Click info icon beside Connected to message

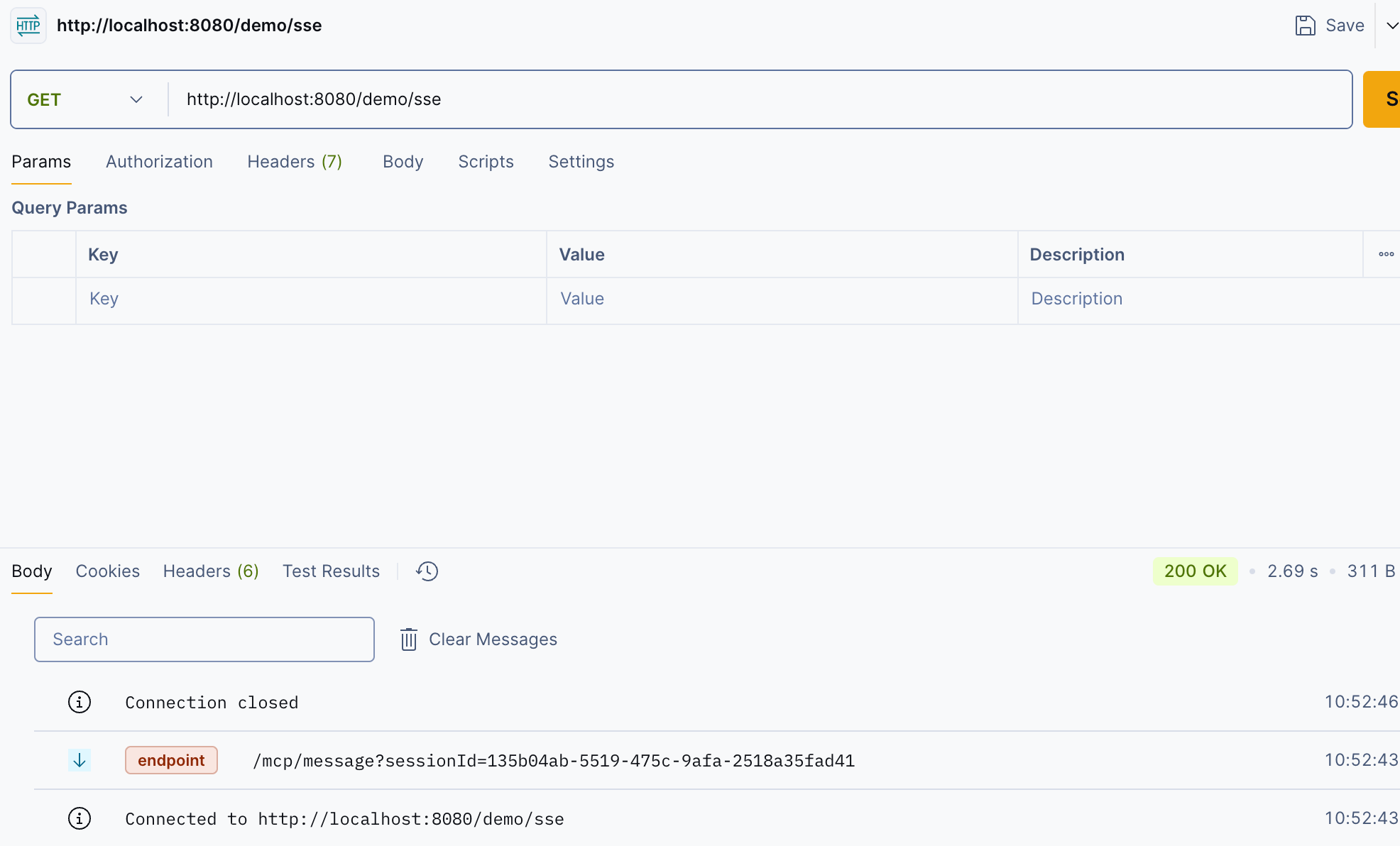[80, 818]
